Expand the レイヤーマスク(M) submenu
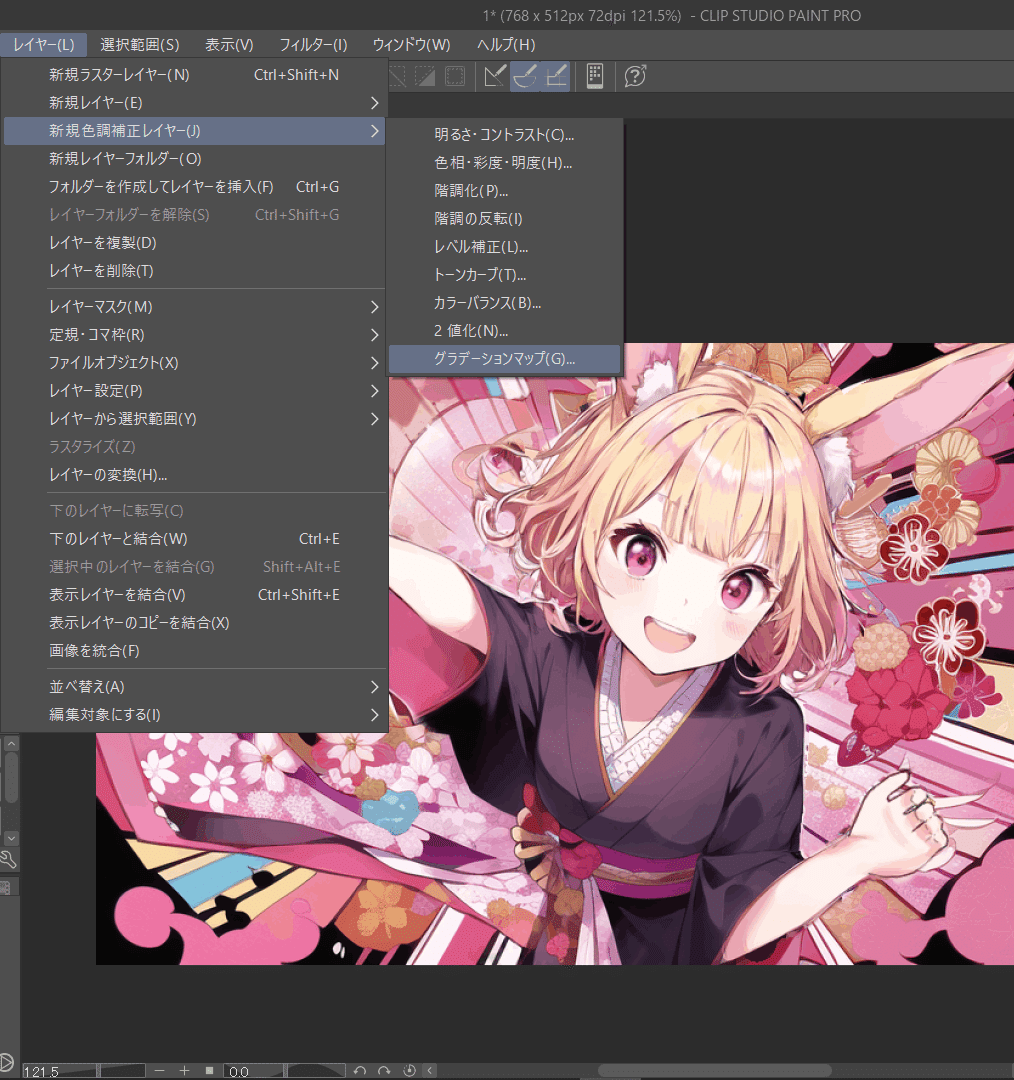 (195, 307)
